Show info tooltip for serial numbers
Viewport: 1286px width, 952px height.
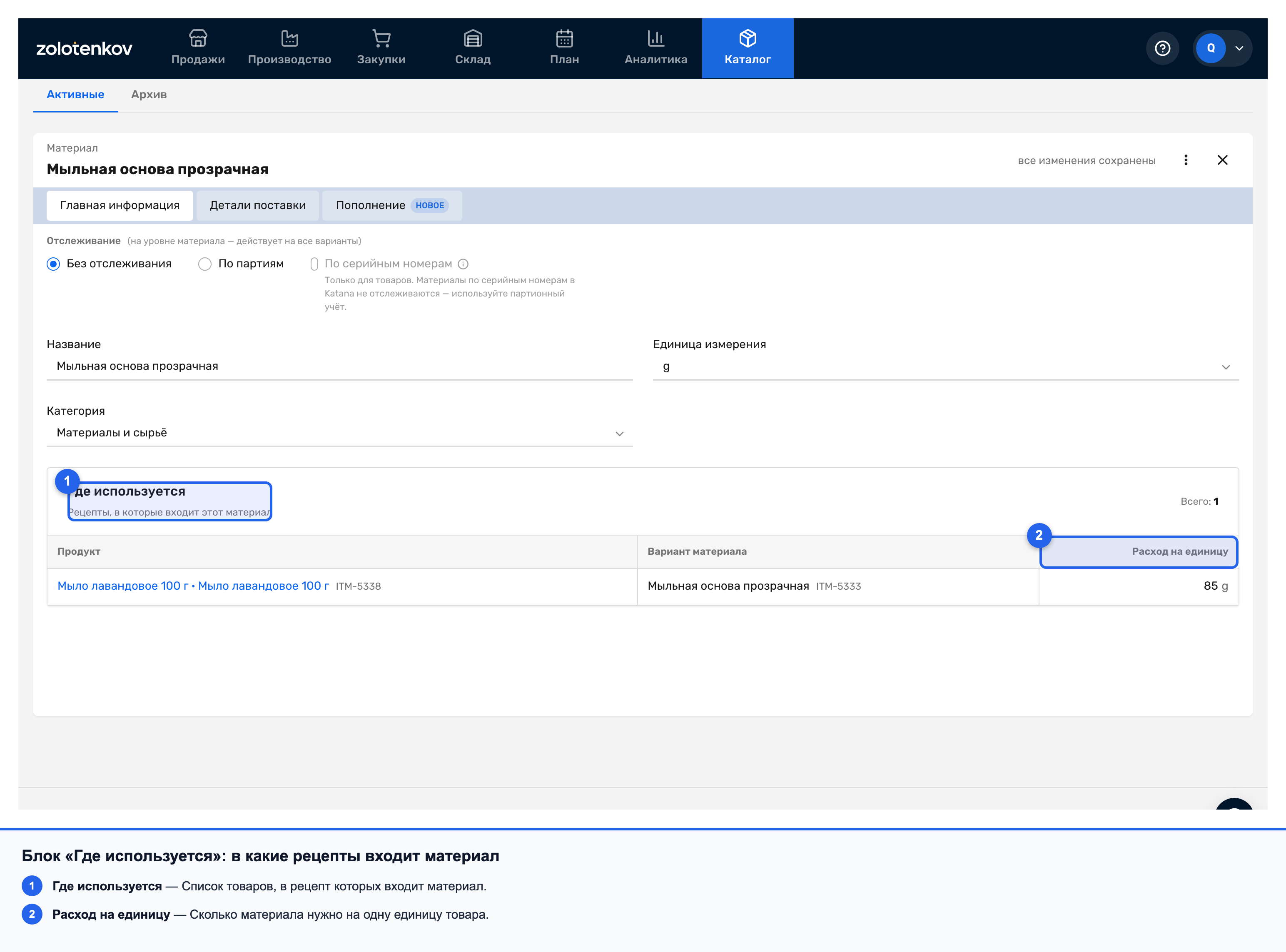[463, 264]
